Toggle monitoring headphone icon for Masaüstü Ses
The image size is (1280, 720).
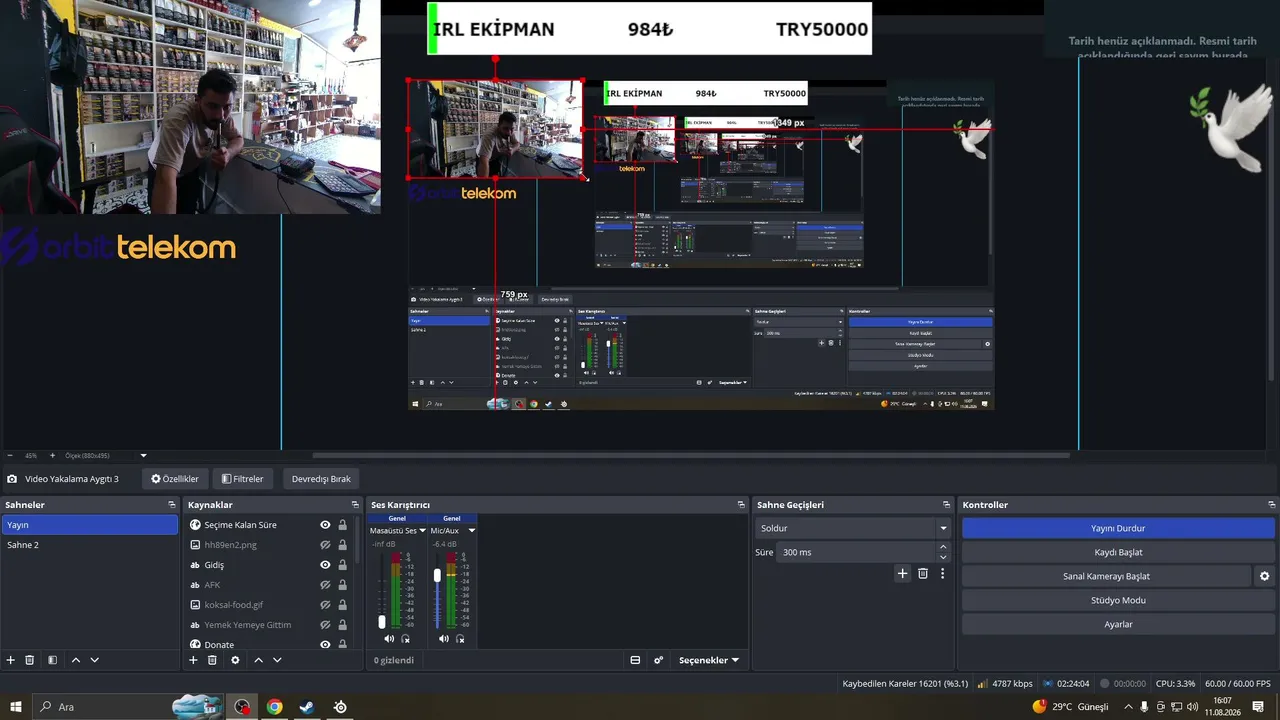(x=405, y=639)
